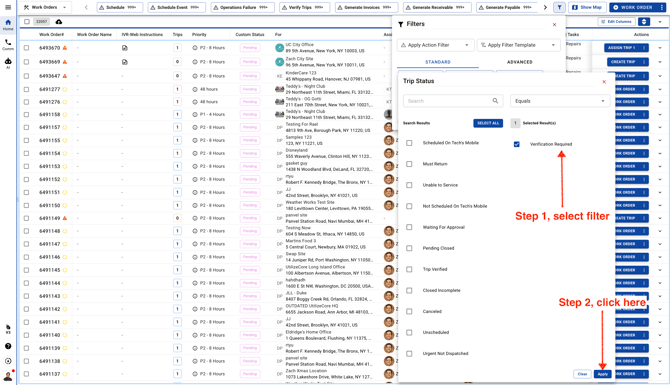Open the AI robot sidebar icon
The image size is (670, 385).
tap(8, 63)
